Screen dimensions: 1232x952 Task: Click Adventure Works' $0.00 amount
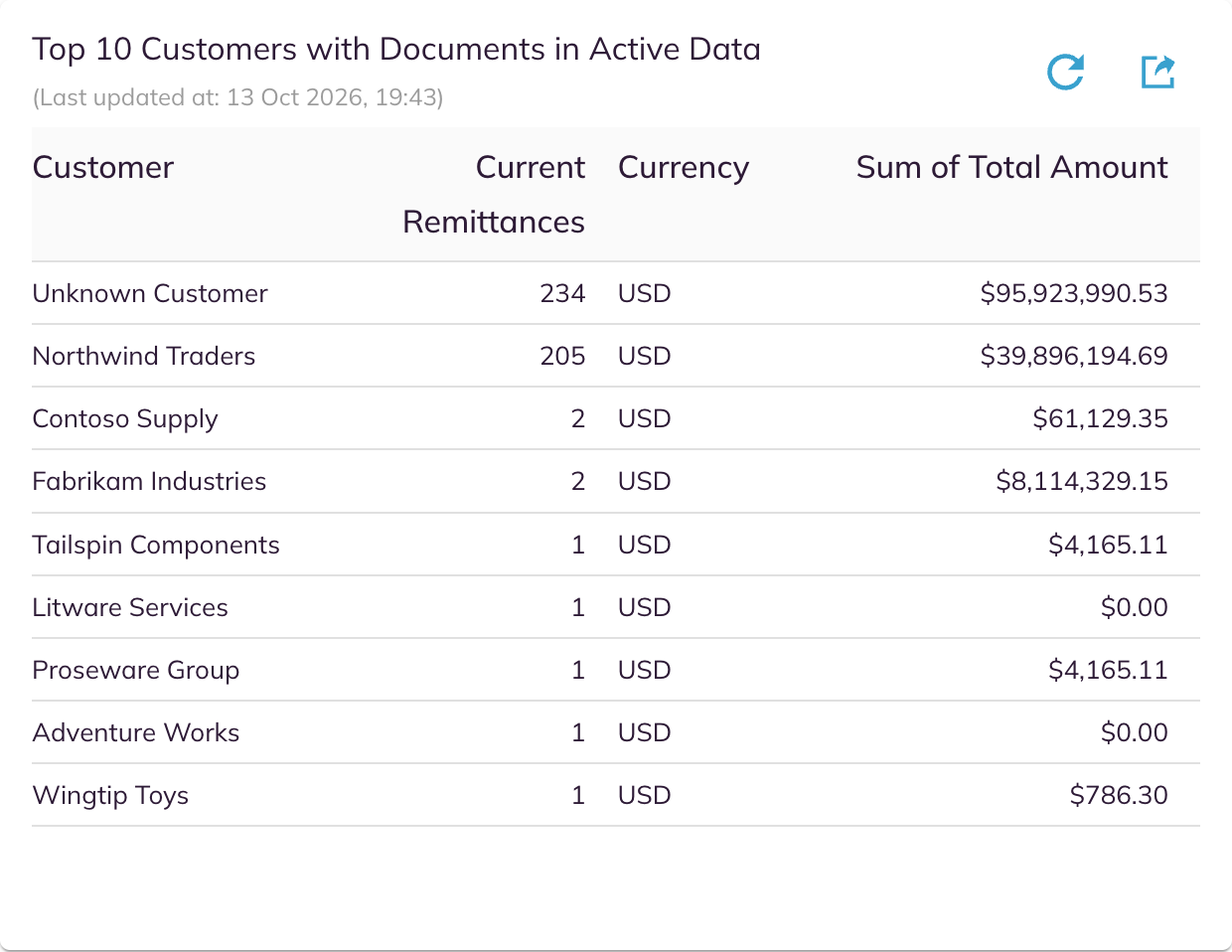[1135, 732]
